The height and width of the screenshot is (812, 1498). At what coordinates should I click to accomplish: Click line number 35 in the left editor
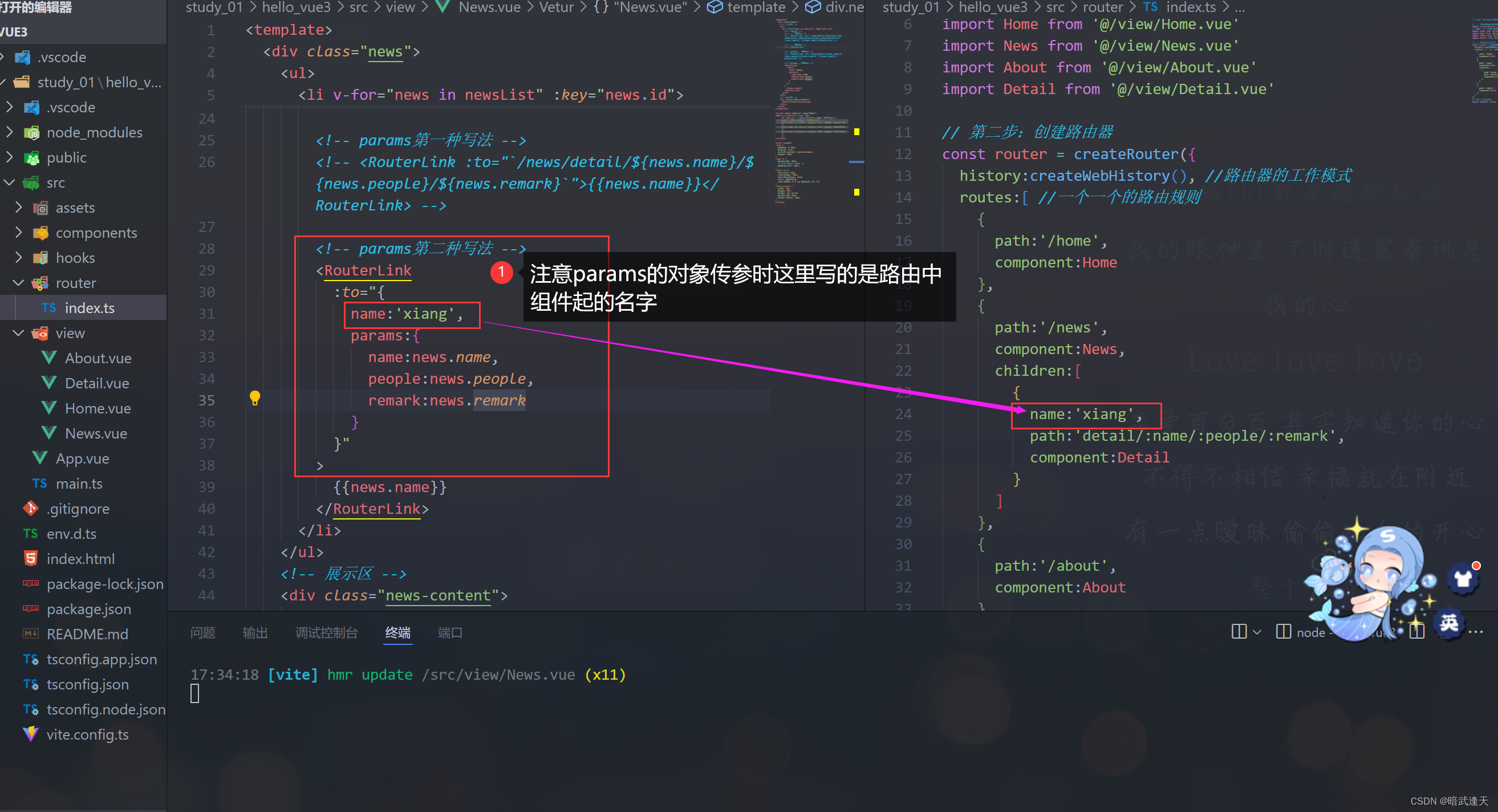click(x=206, y=400)
